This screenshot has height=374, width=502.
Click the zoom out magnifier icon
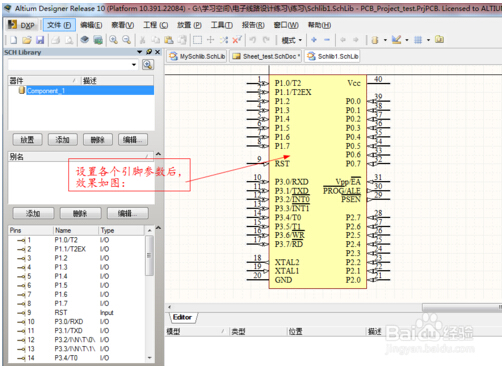point(126,40)
